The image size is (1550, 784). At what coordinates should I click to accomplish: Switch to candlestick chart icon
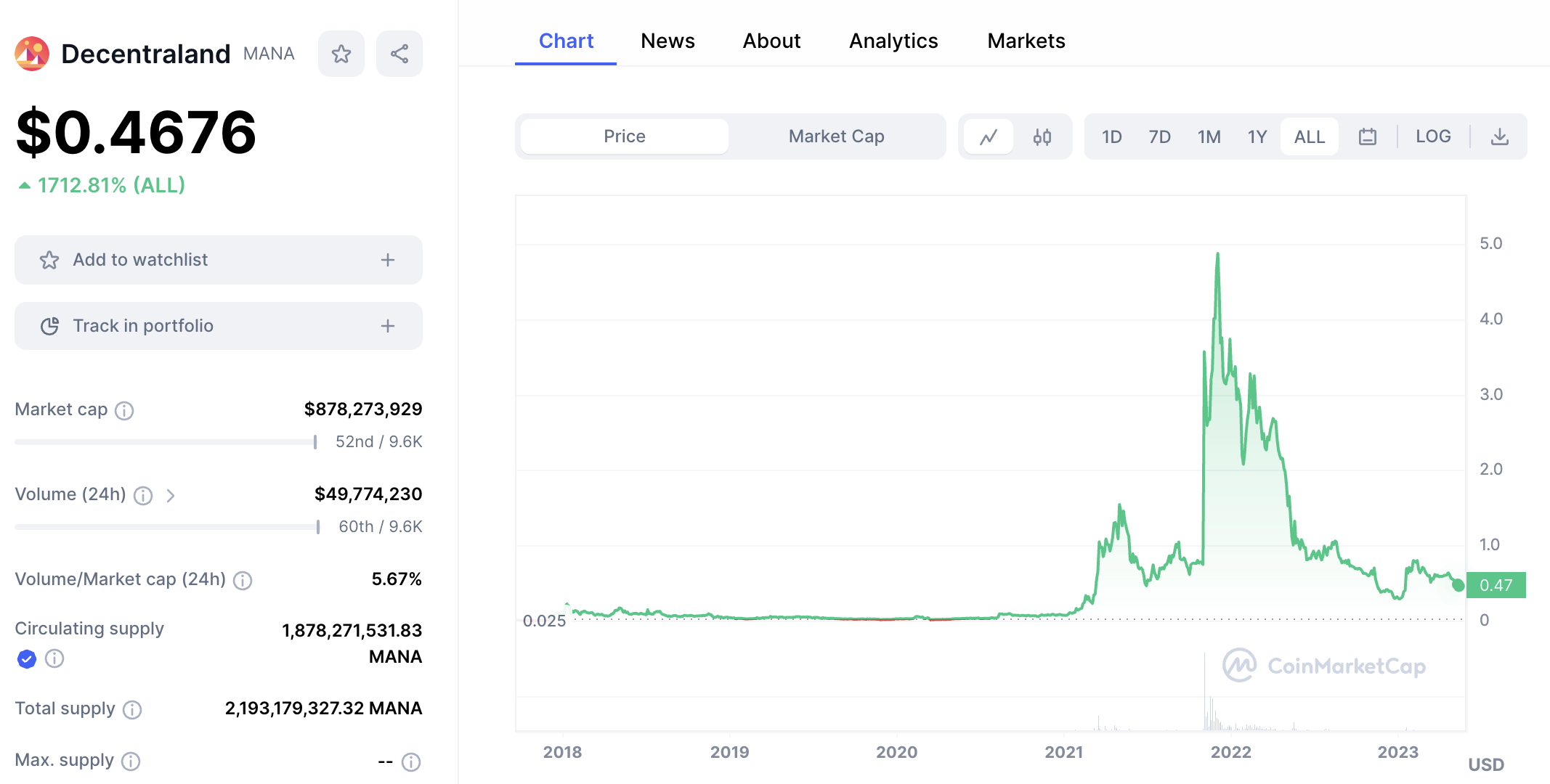pyautogui.click(x=1042, y=136)
